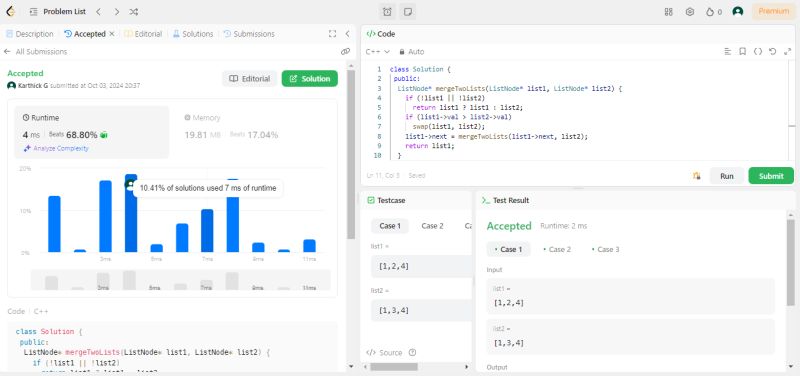Viewport: 800px width, 376px height.
Task: Open the timer alarm clock icon
Action: 387,12
